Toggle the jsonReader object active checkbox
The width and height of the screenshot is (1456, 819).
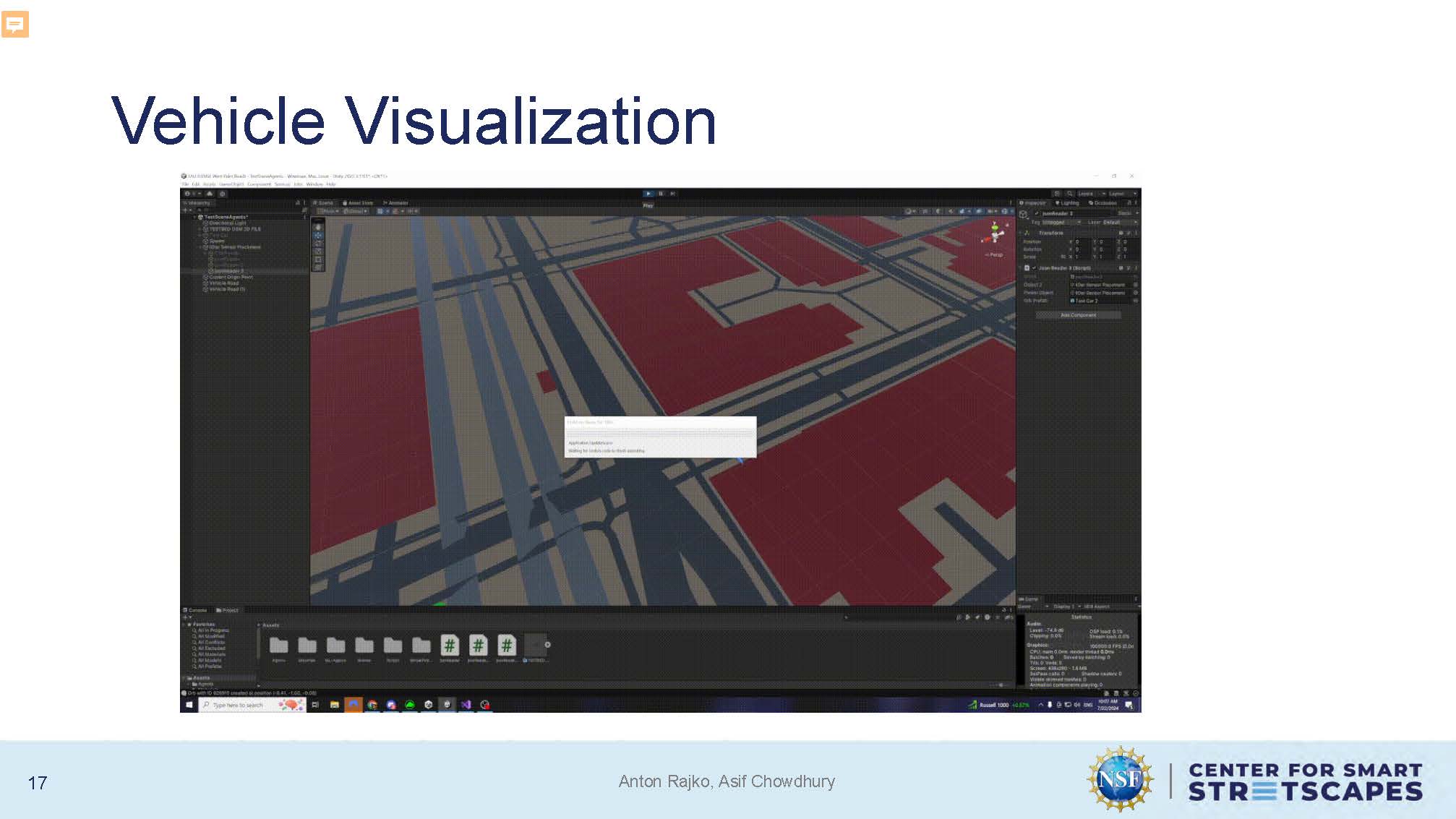pos(1036,214)
